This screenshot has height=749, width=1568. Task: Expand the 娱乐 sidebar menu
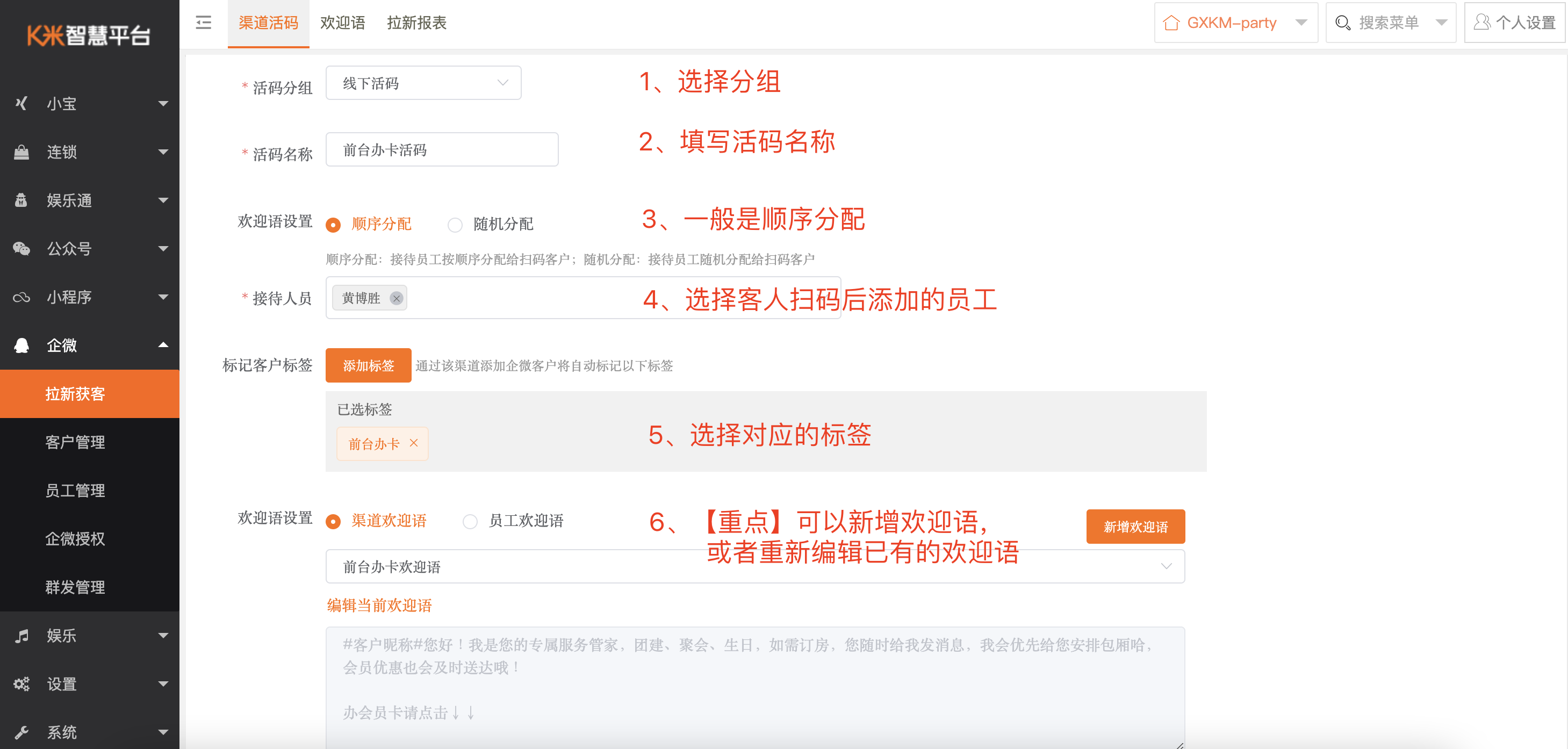tap(163, 635)
